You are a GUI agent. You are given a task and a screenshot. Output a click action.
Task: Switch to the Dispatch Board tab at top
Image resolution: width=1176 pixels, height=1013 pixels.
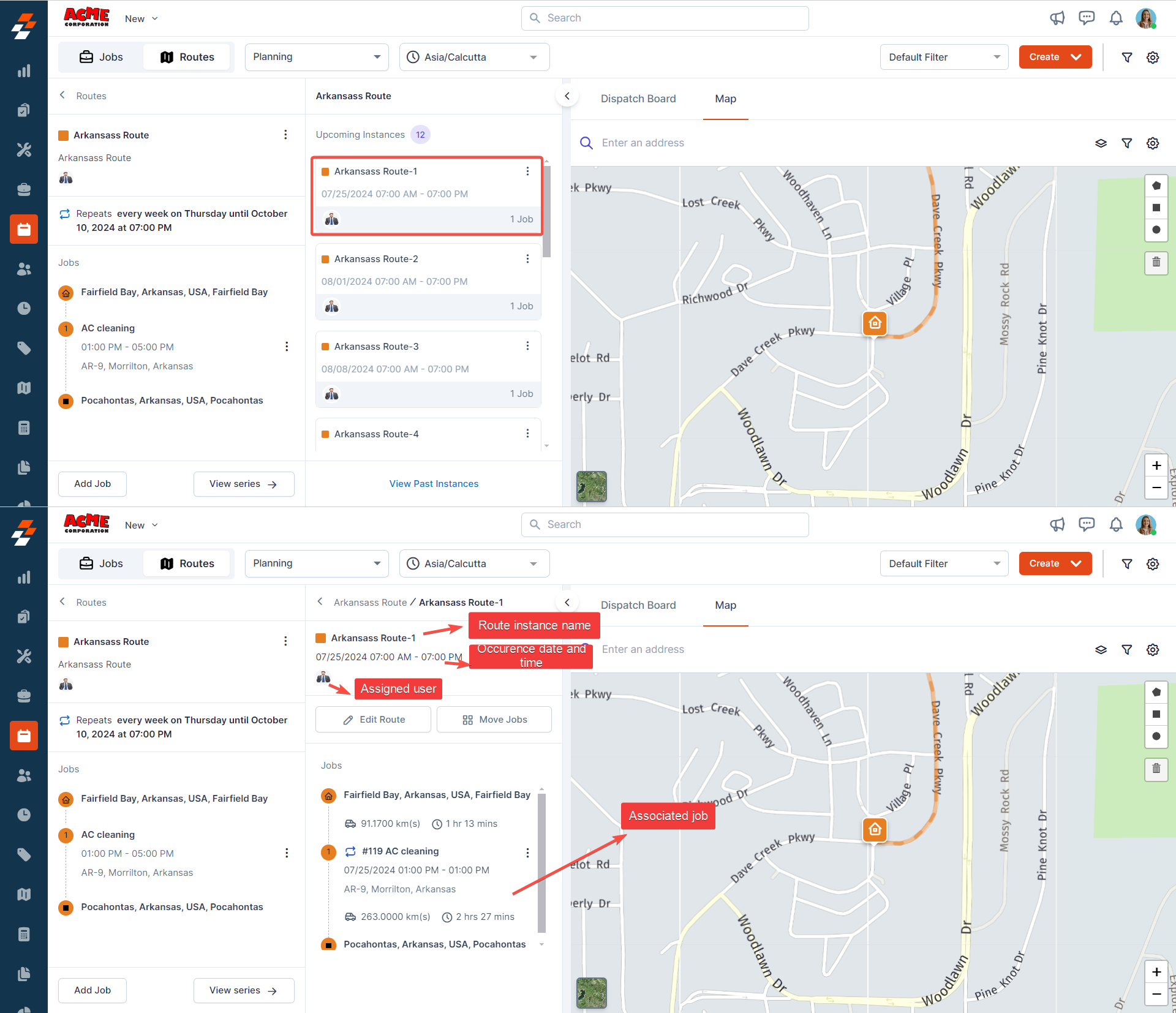638,99
